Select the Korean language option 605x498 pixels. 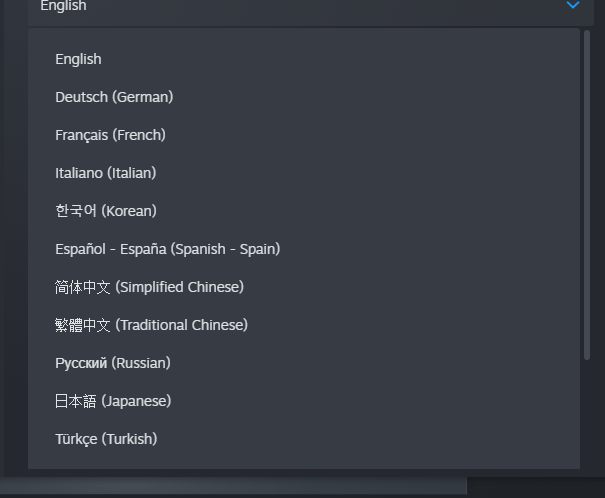pyautogui.click(x=106, y=211)
